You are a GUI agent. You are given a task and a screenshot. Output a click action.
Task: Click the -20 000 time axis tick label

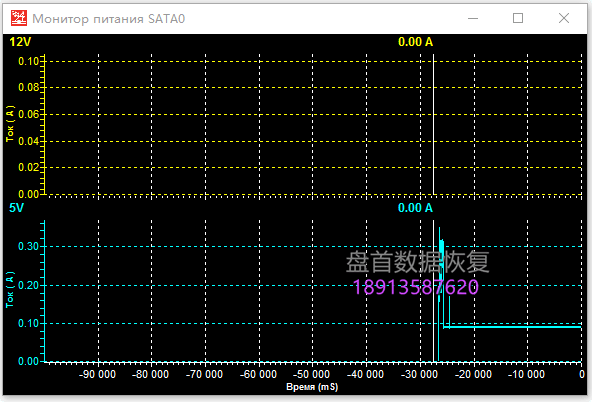pos(473,374)
